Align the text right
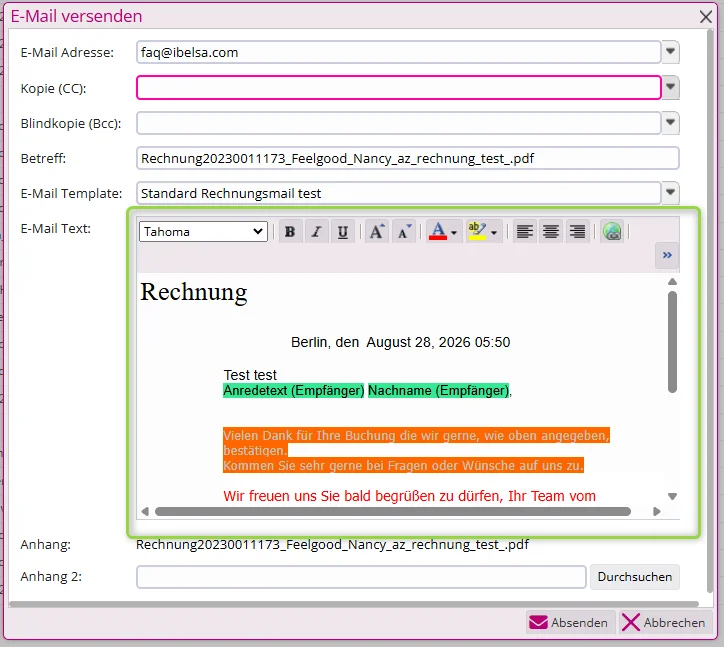 coord(577,231)
